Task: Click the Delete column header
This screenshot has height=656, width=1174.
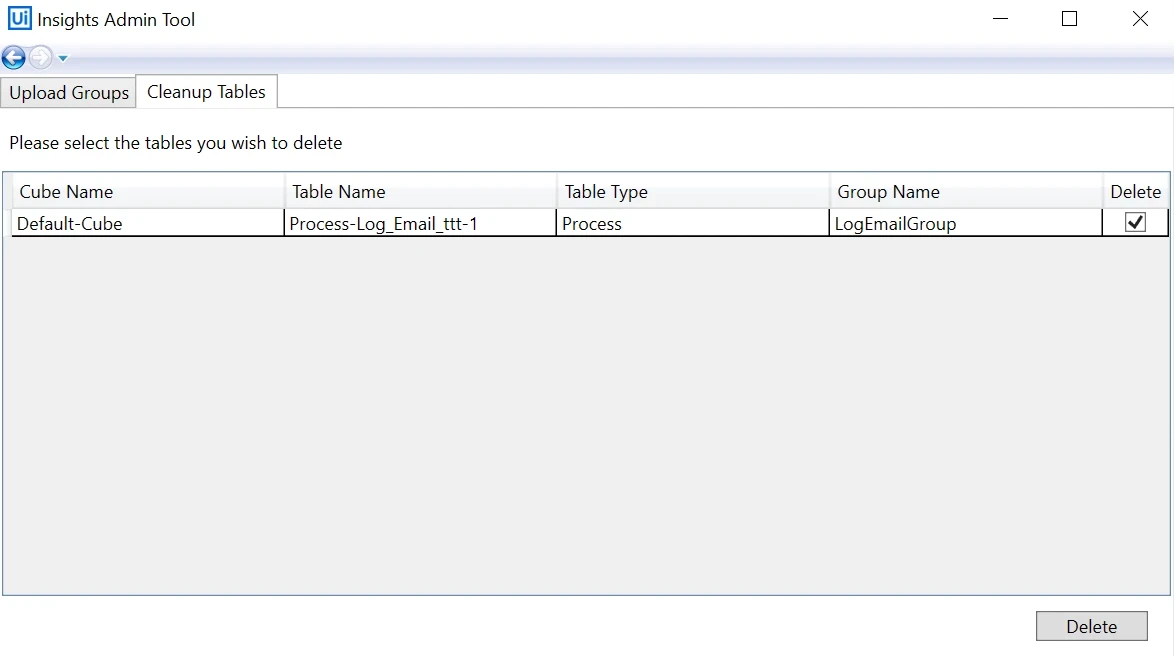Action: click(1136, 192)
